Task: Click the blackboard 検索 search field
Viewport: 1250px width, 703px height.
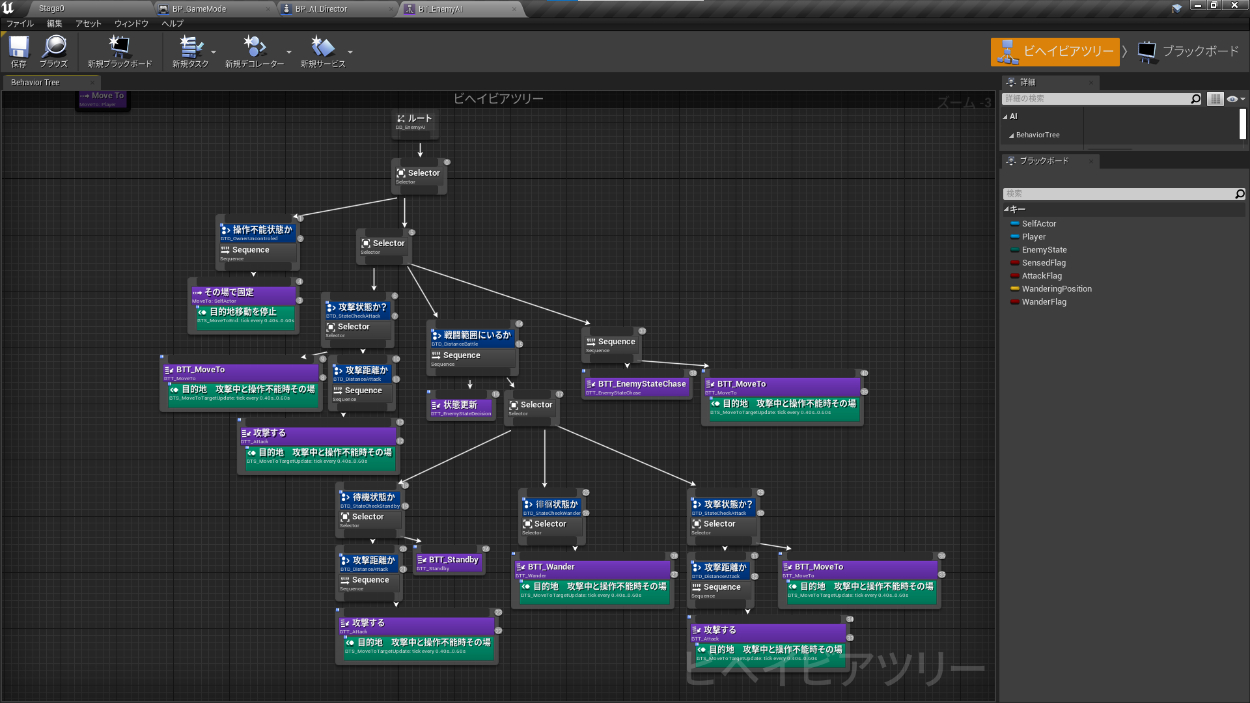Action: (x=1118, y=194)
